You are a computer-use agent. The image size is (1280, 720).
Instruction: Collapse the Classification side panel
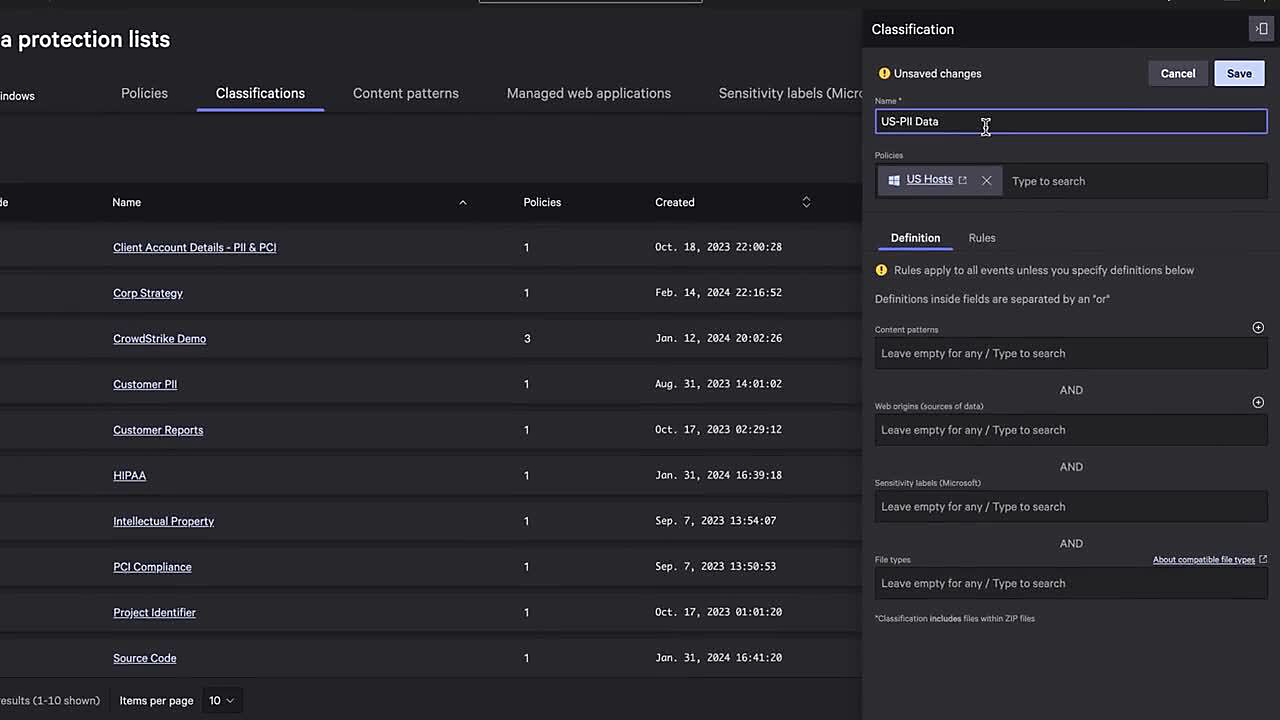tap(1261, 29)
